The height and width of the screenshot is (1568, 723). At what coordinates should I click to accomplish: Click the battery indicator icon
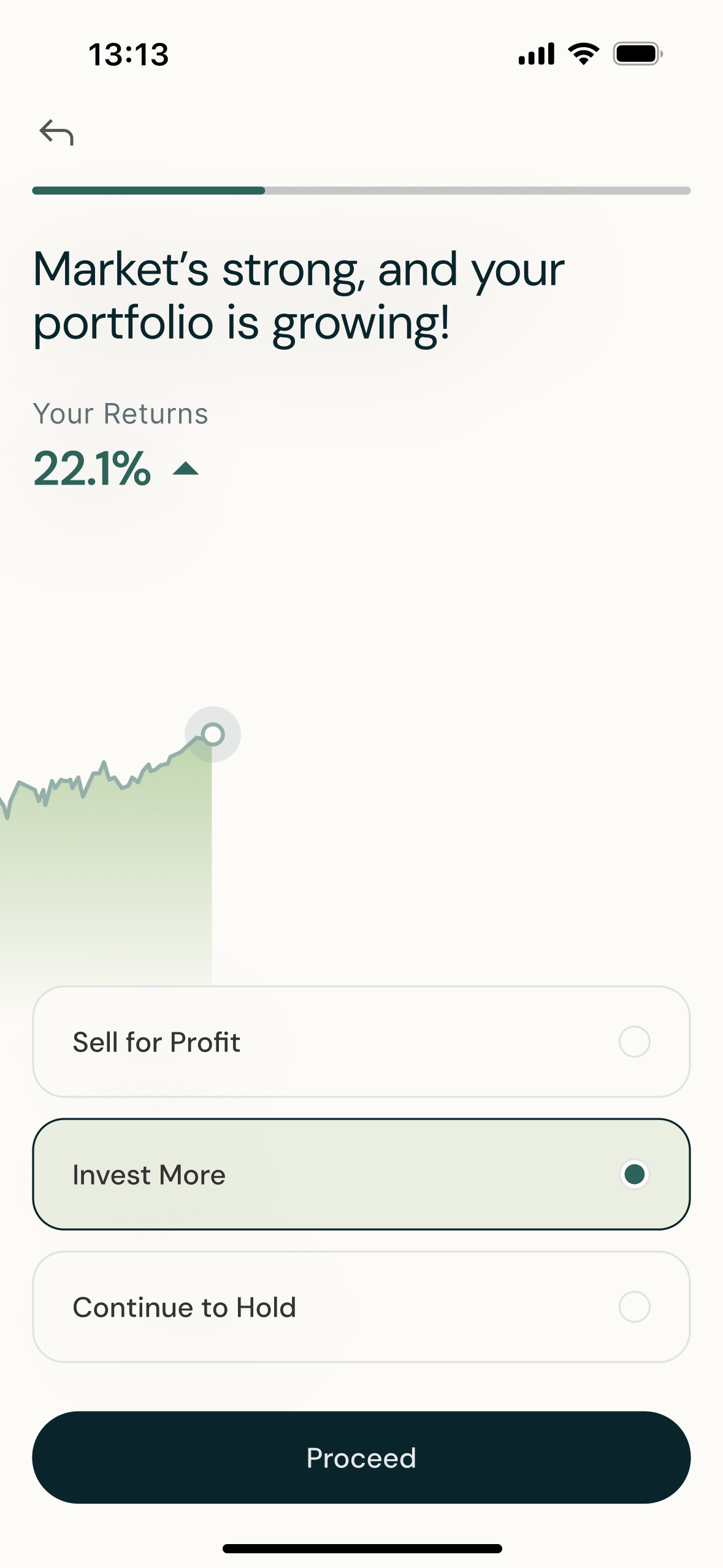[638, 54]
